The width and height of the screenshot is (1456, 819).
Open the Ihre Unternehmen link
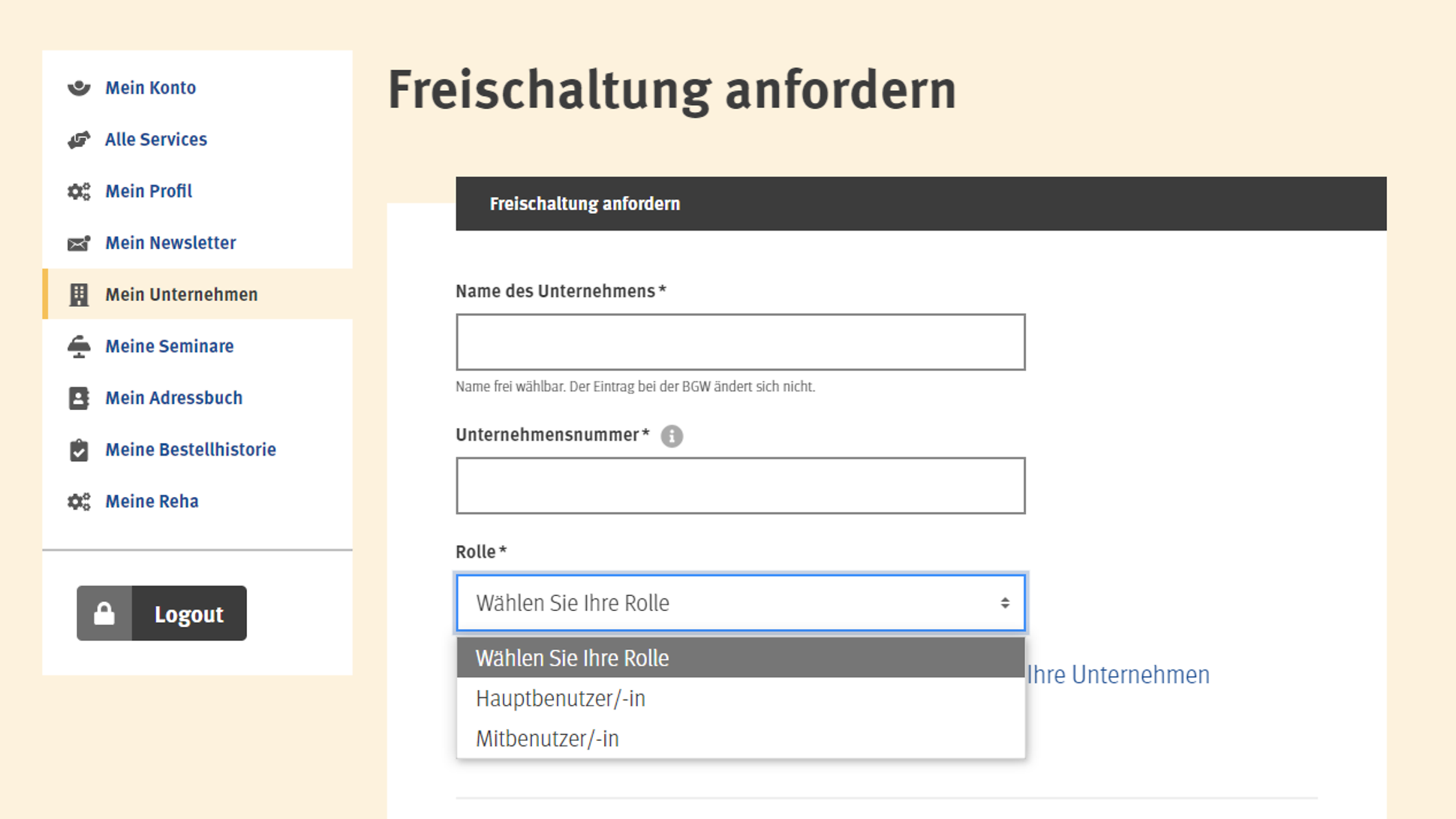(x=1118, y=674)
